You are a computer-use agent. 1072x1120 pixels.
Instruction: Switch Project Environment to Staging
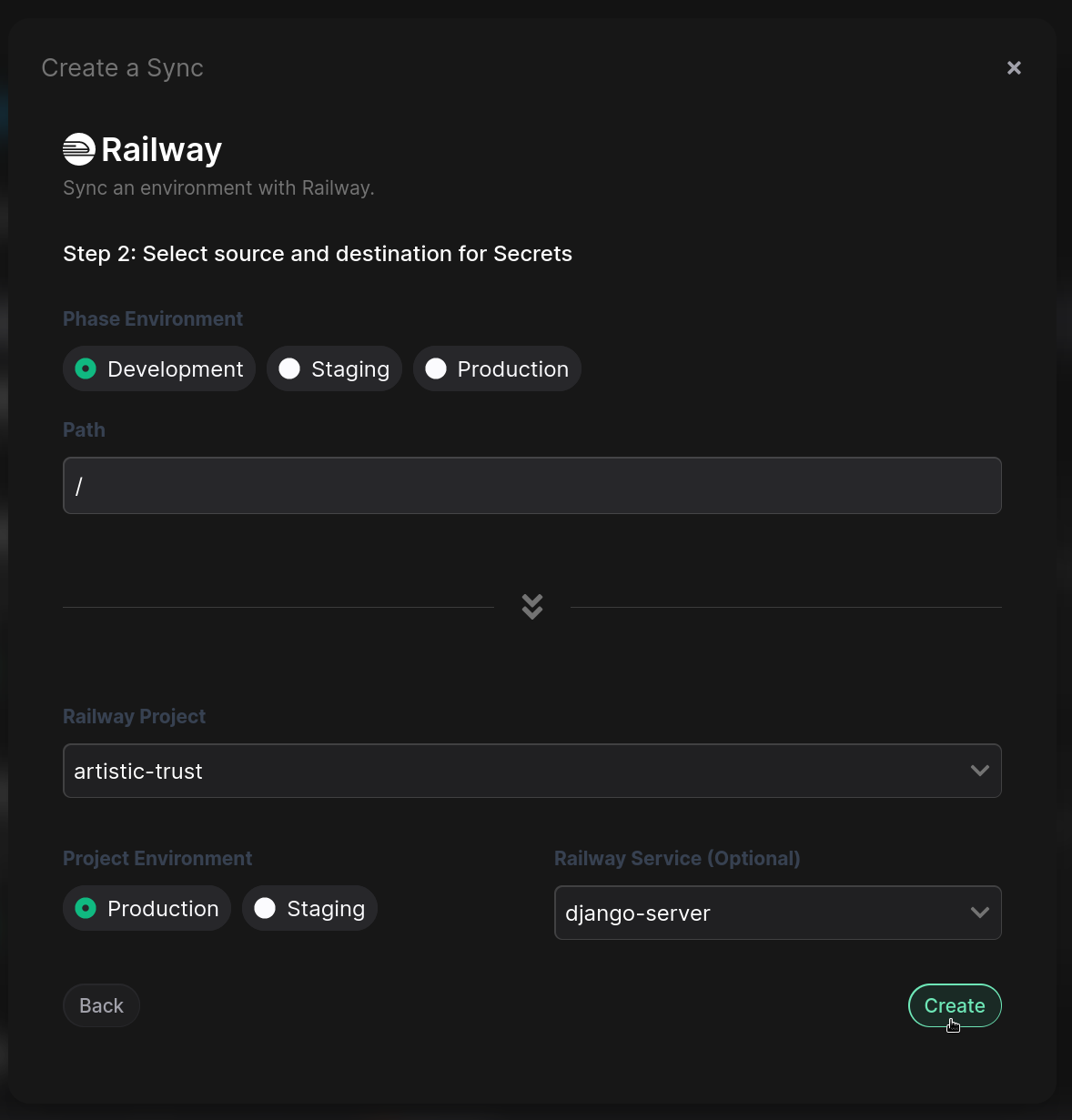point(309,908)
